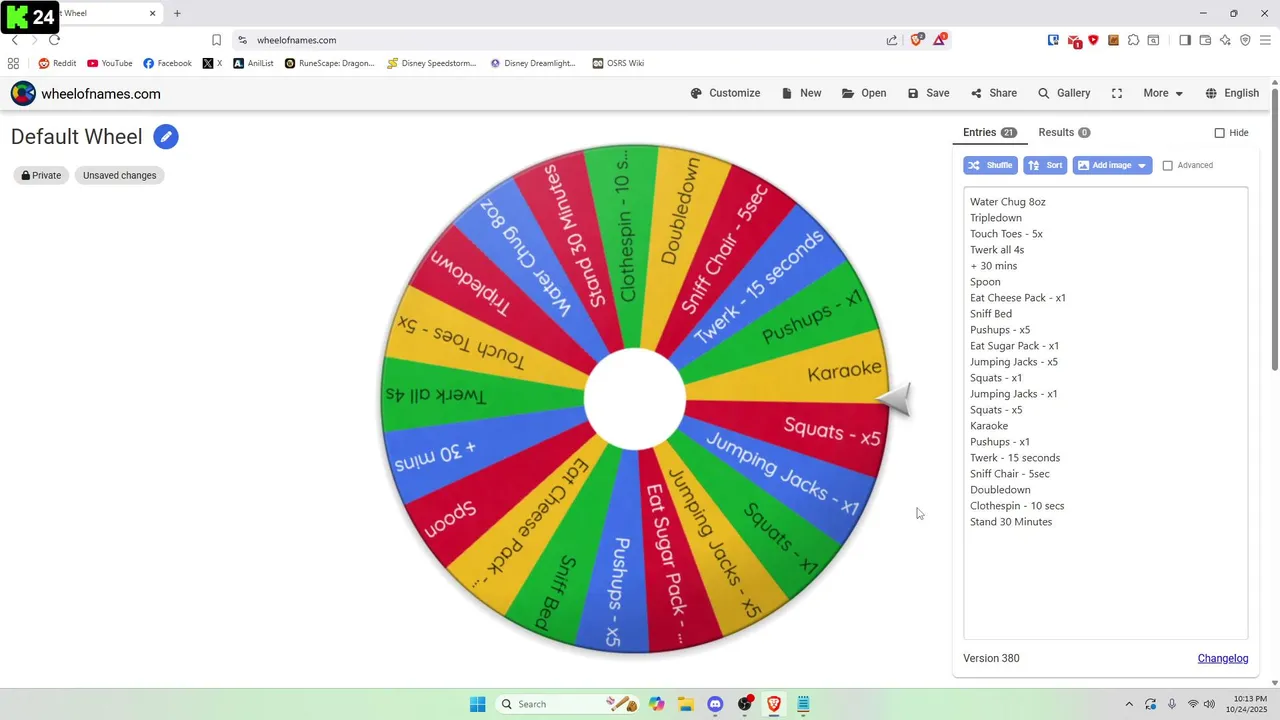Image resolution: width=1280 pixels, height=720 pixels.
Task: Save the current wheel
Action: [928, 93]
